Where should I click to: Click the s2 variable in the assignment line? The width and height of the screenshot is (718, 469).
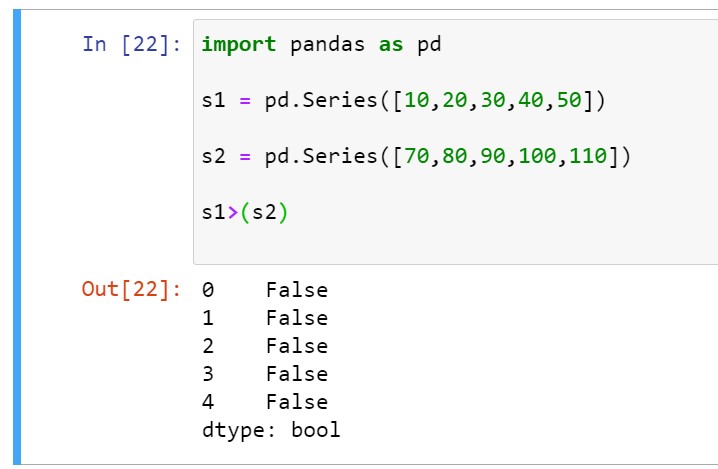[213, 157]
